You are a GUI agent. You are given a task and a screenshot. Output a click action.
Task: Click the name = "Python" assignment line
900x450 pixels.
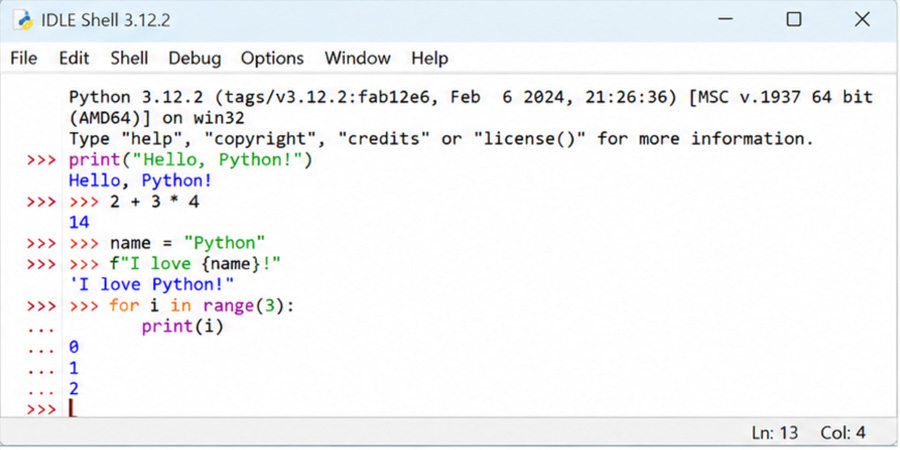tap(188, 243)
